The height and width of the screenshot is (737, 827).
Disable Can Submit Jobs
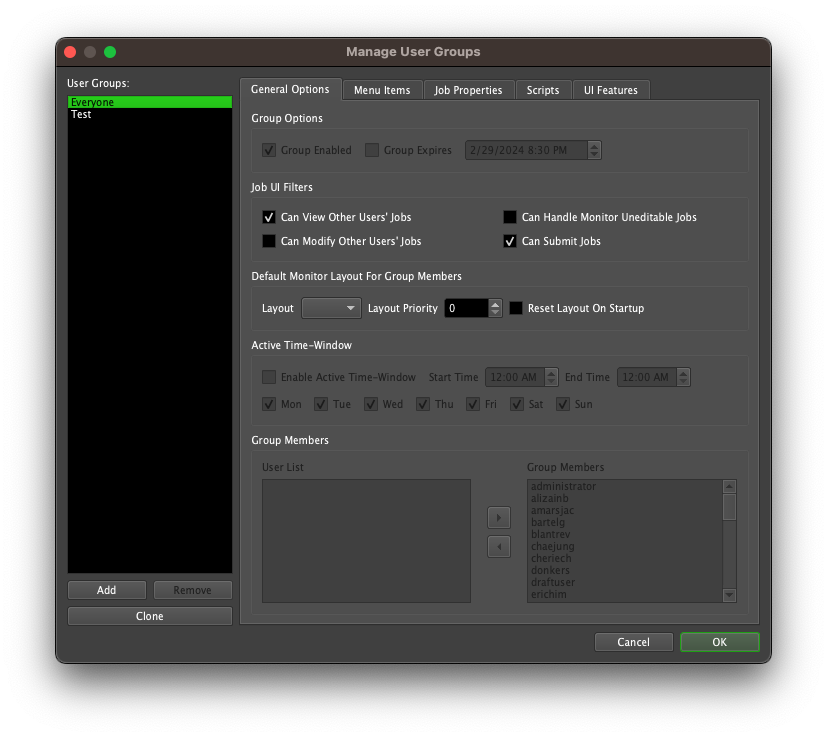510,241
